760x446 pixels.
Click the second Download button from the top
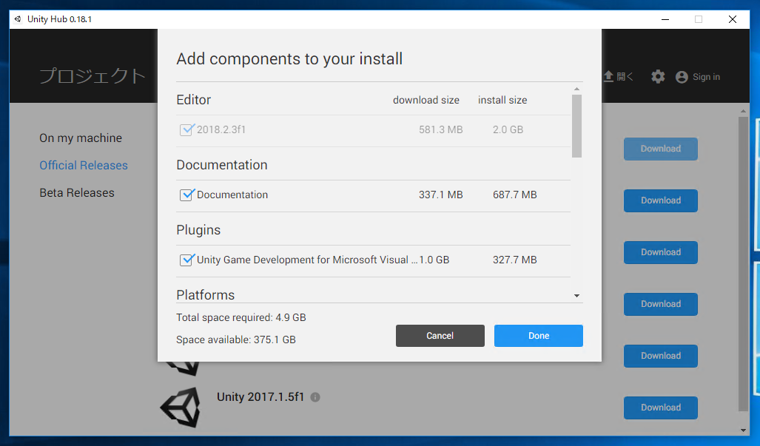pyautogui.click(x=661, y=201)
